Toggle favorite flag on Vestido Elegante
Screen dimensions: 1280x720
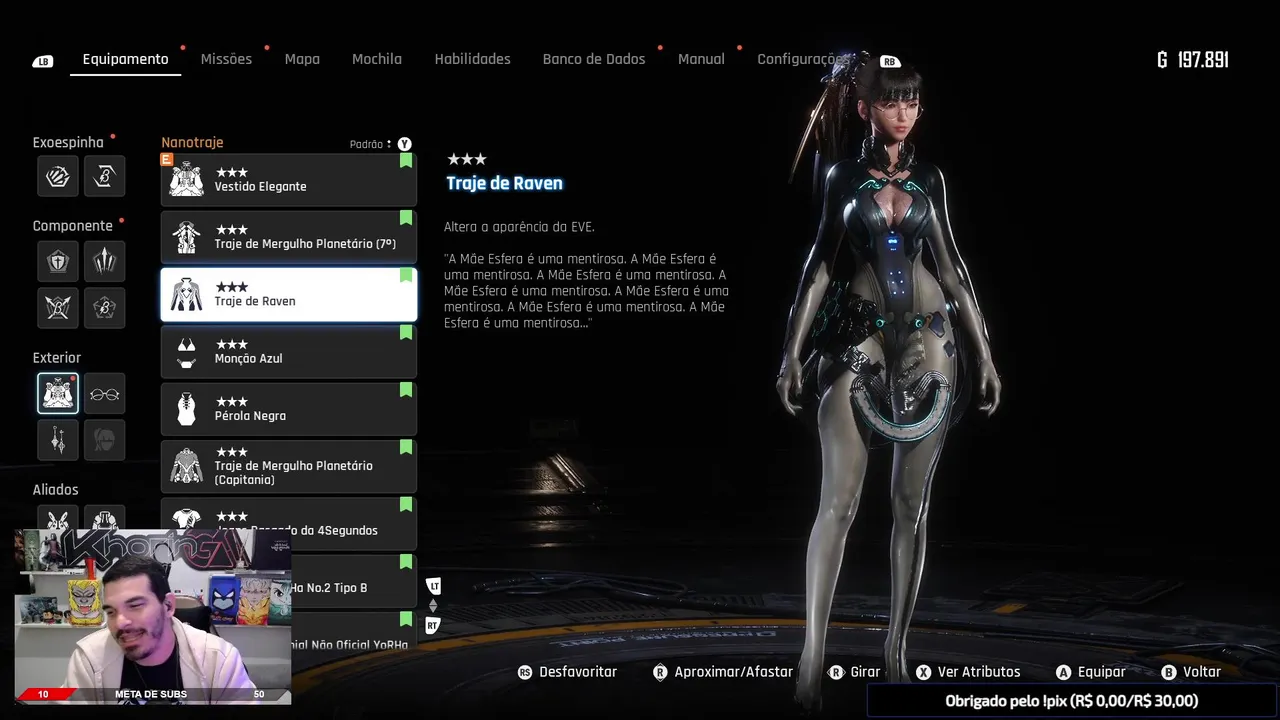[406, 160]
